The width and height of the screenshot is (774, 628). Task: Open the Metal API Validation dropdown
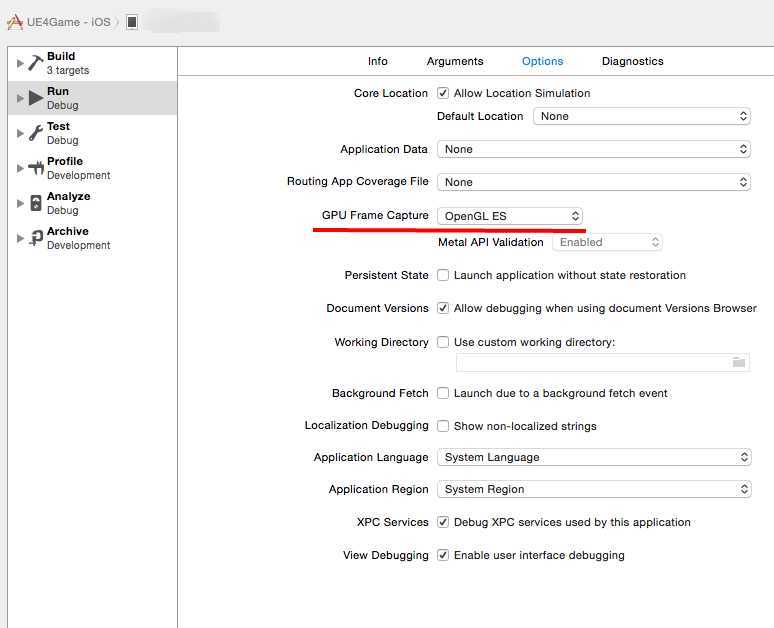tap(607, 242)
